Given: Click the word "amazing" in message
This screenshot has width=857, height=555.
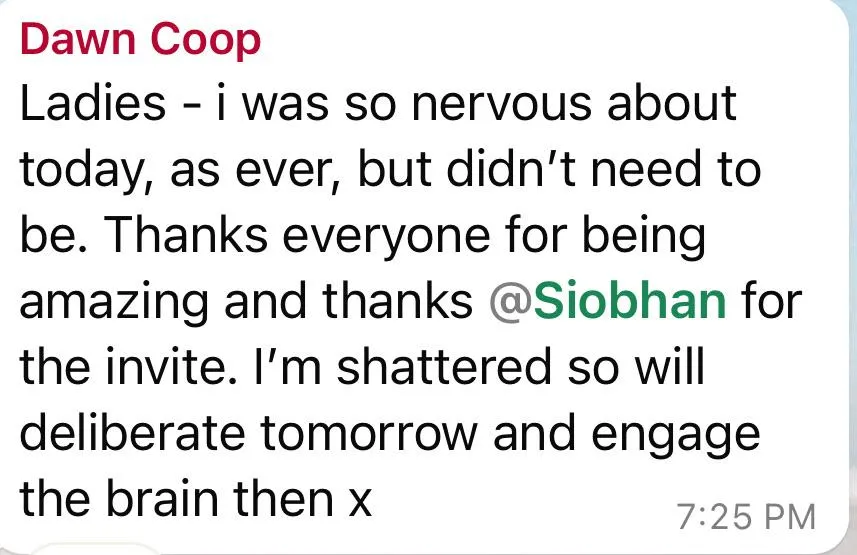Looking at the screenshot, I should [114, 303].
